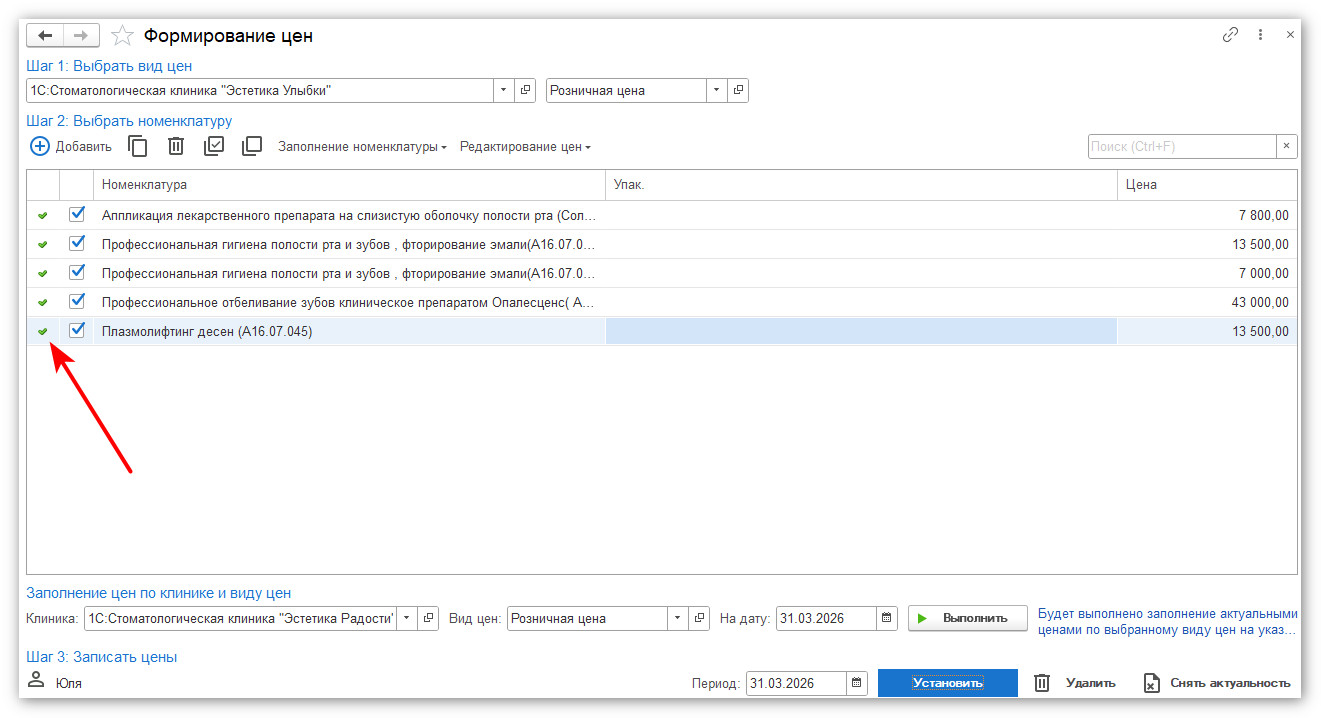The height and width of the screenshot is (718, 1321).
Task: Expand the Вид цен dropdown at bottom
Action: click(678, 618)
